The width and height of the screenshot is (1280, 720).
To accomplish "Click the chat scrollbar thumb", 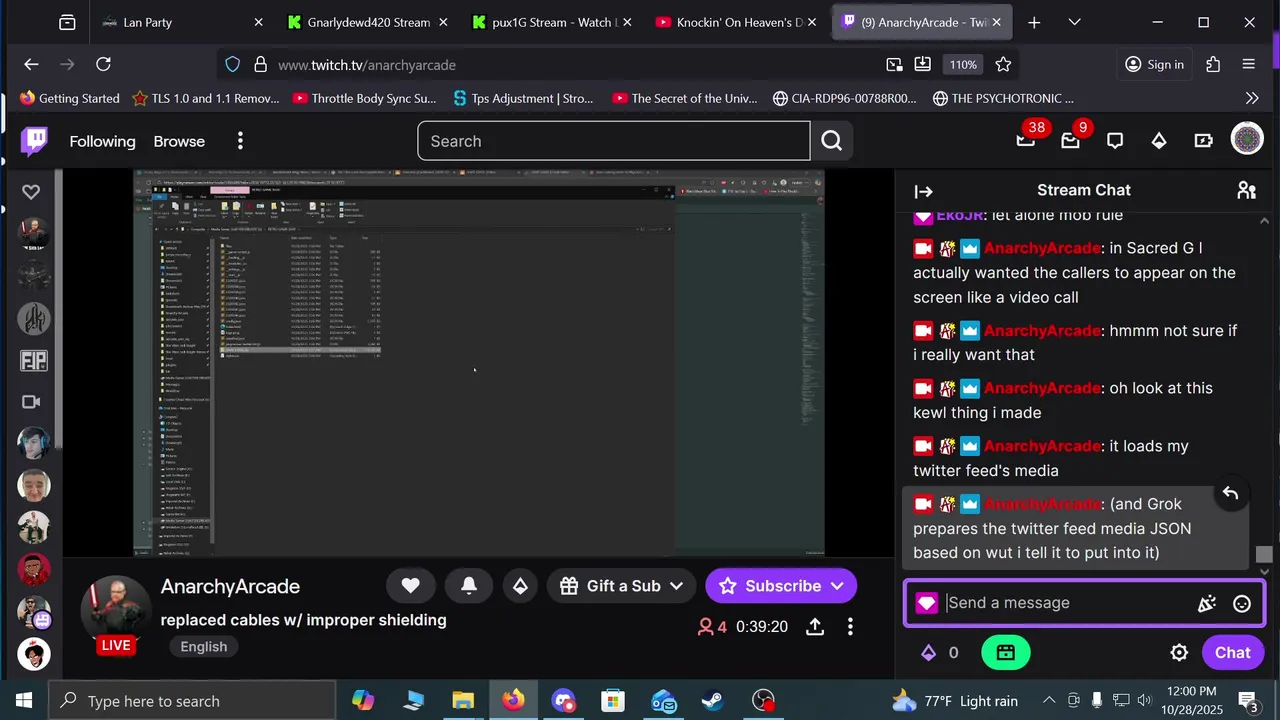I will pyautogui.click(x=1265, y=555).
